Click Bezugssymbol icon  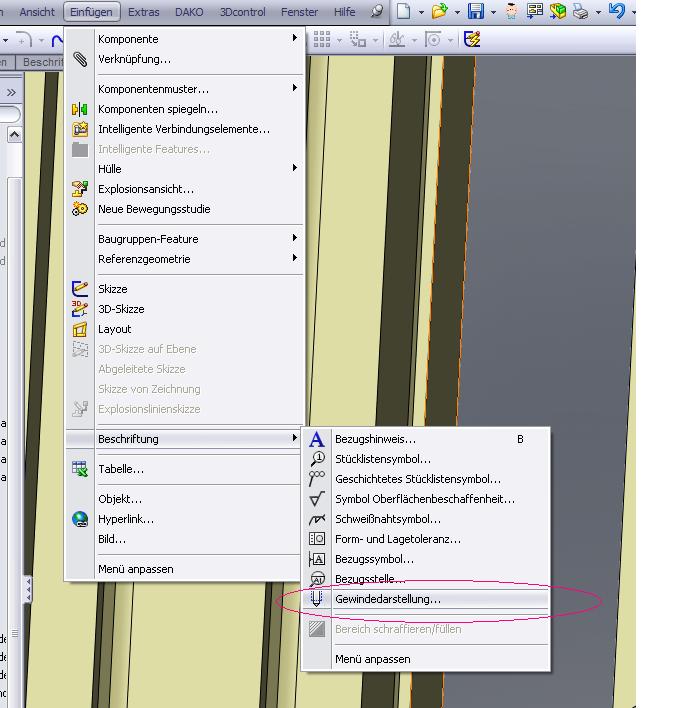click(317, 559)
